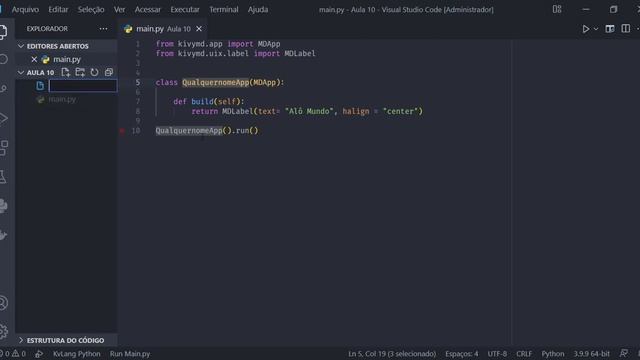Open the Explorer view in activity bar

(3, 32)
